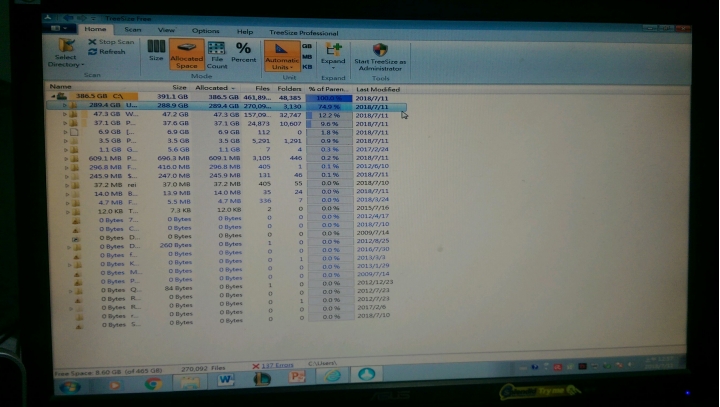Click folder icon of 289.4 GB row
720x407 pixels.
pyautogui.click(x=73, y=105)
